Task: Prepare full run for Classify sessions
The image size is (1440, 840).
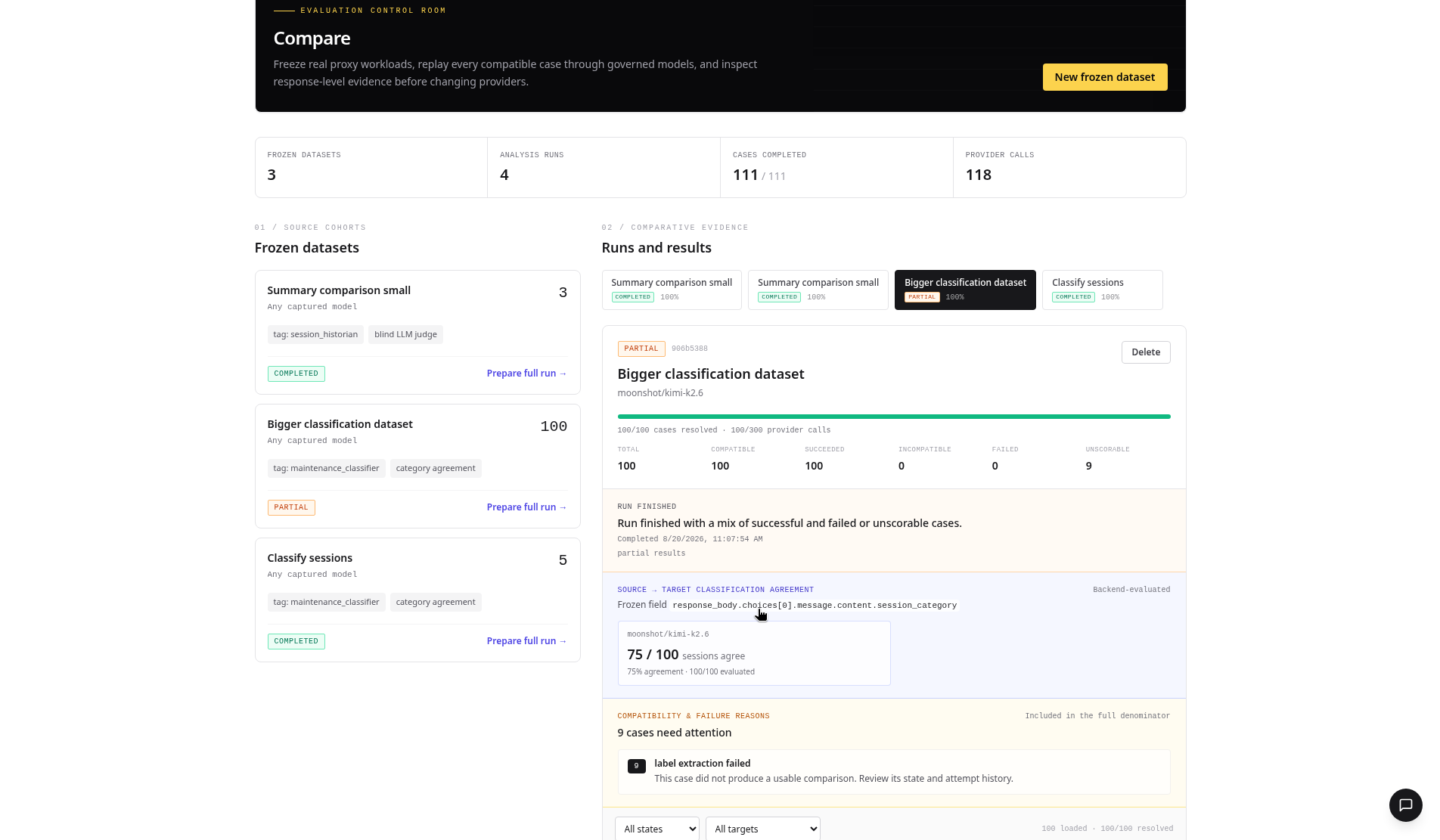Action: pyautogui.click(x=526, y=641)
